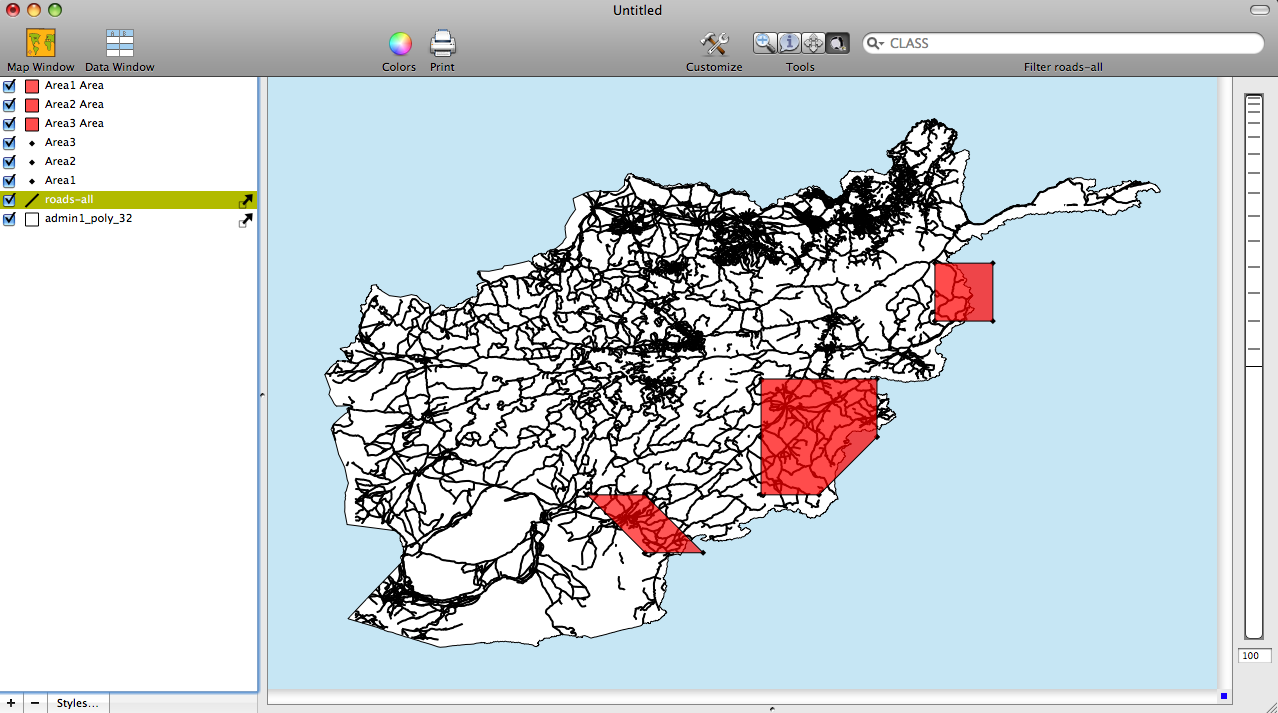The height and width of the screenshot is (713, 1278).
Task: Hide the Area1 Area layer
Action: pos(10,86)
